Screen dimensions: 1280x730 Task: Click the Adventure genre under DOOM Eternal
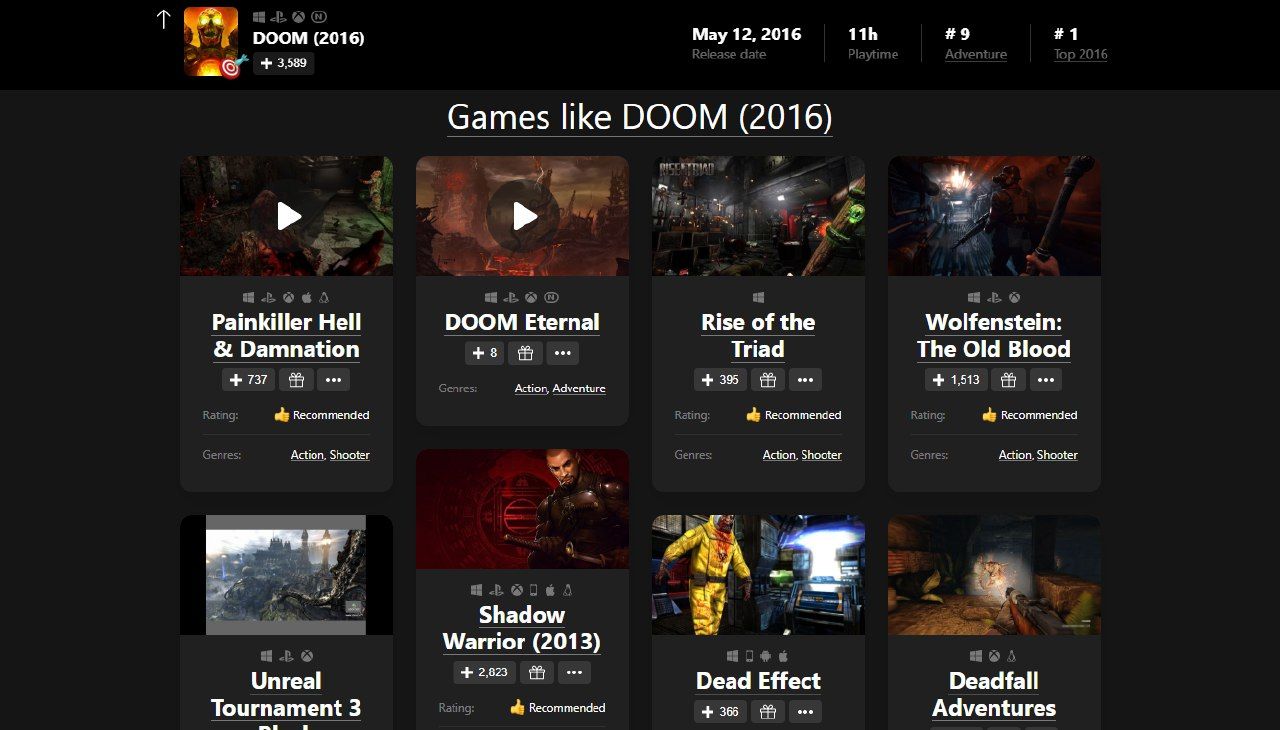pos(579,388)
